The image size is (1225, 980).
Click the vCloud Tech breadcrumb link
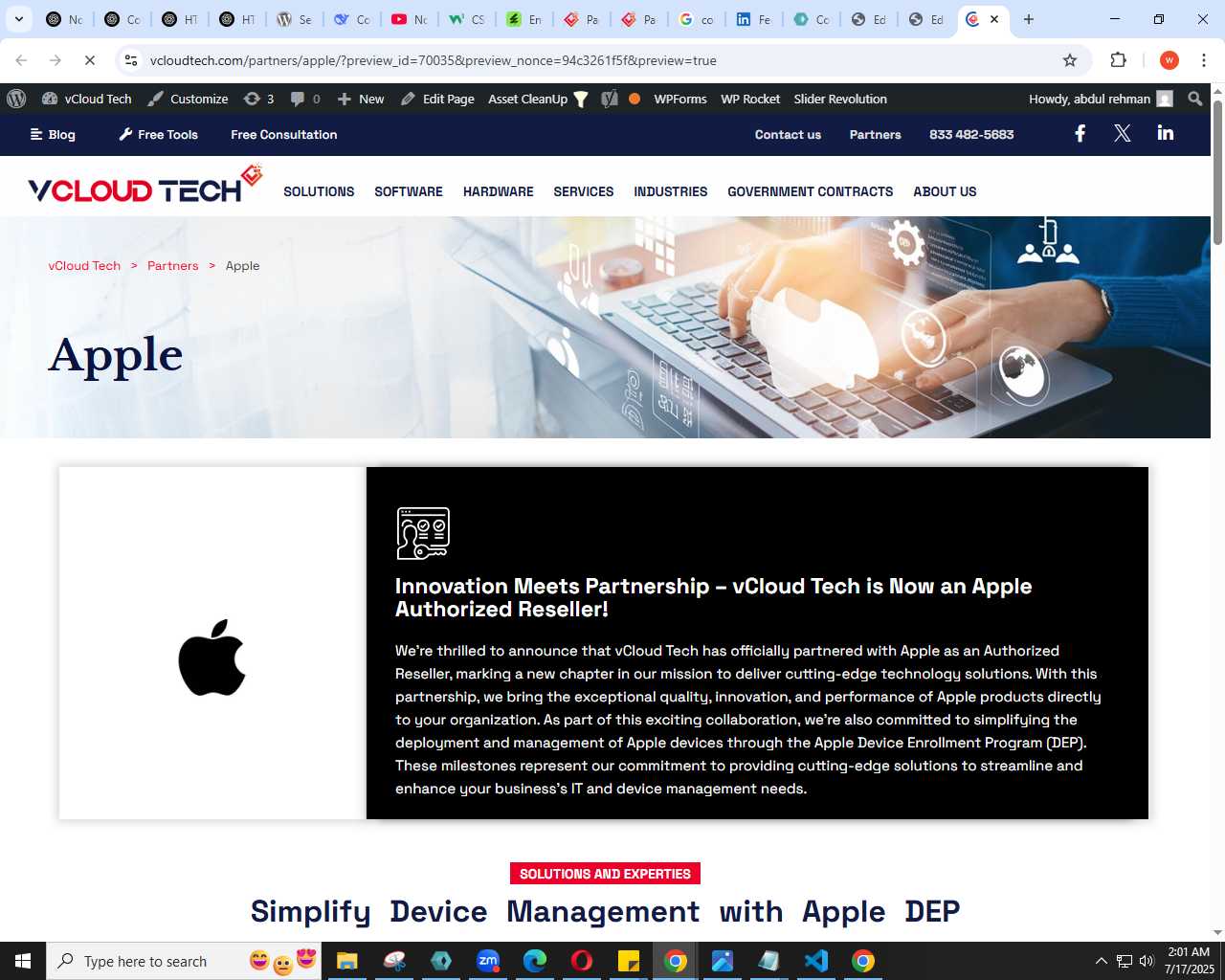[84, 265]
